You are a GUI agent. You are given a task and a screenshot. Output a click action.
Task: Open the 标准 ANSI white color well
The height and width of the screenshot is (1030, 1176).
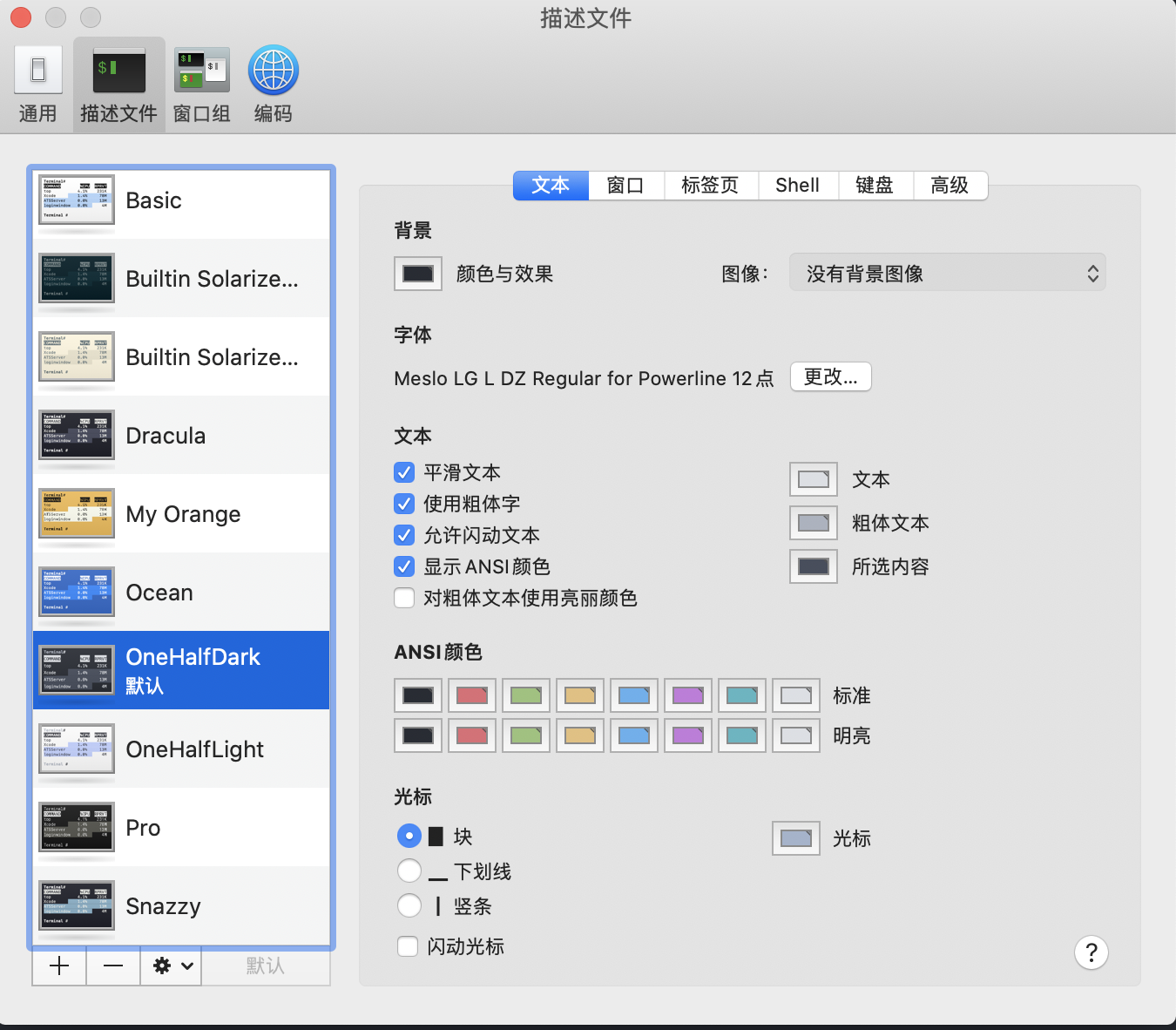point(796,695)
